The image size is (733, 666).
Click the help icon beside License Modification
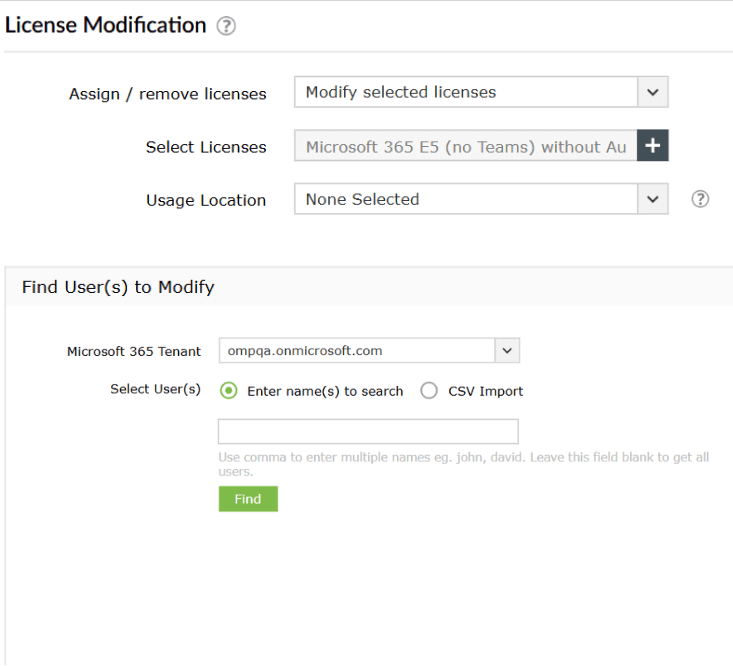(x=227, y=27)
